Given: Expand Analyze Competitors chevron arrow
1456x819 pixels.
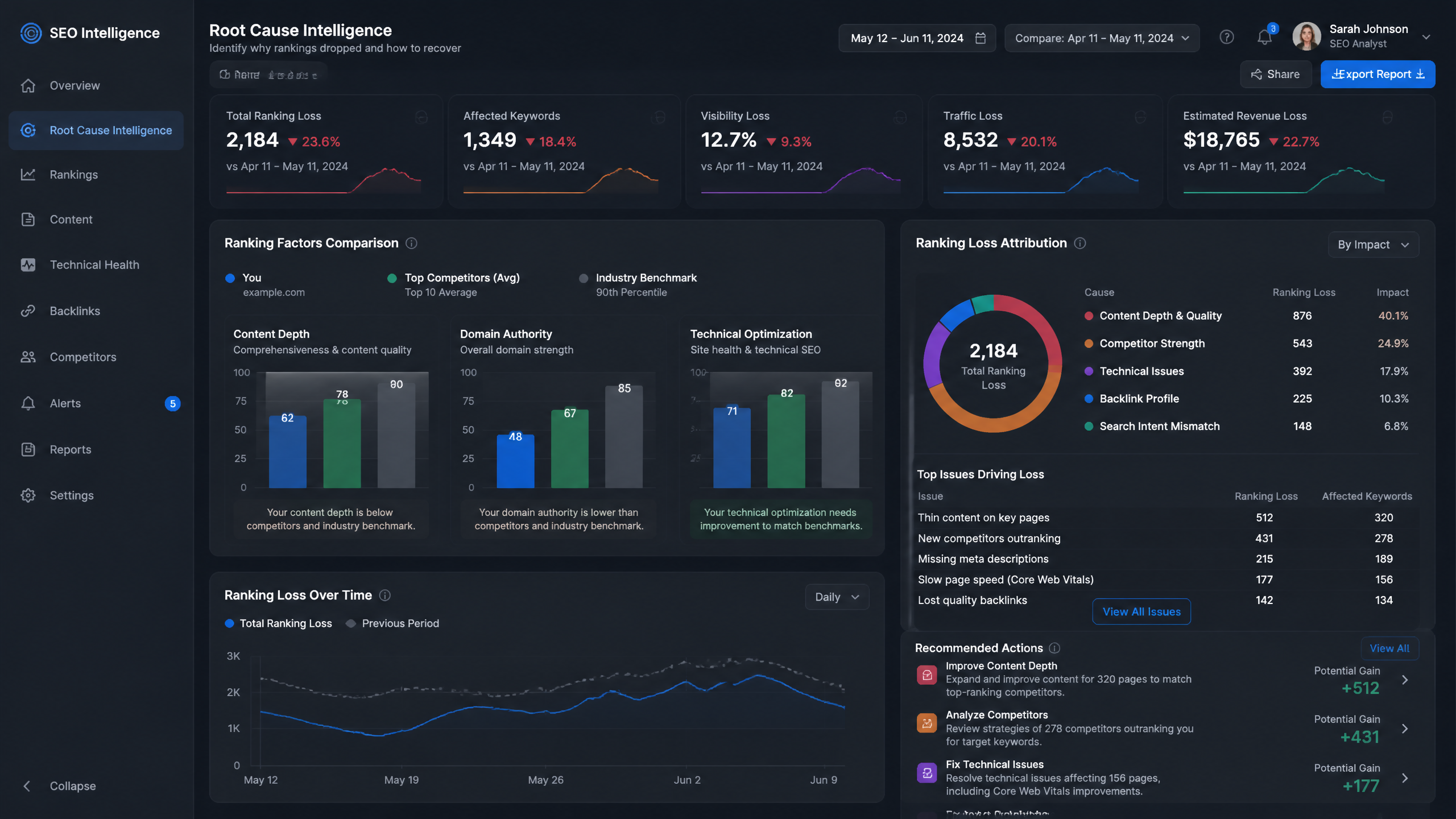Looking at the screenshot, I should 1405,729.
